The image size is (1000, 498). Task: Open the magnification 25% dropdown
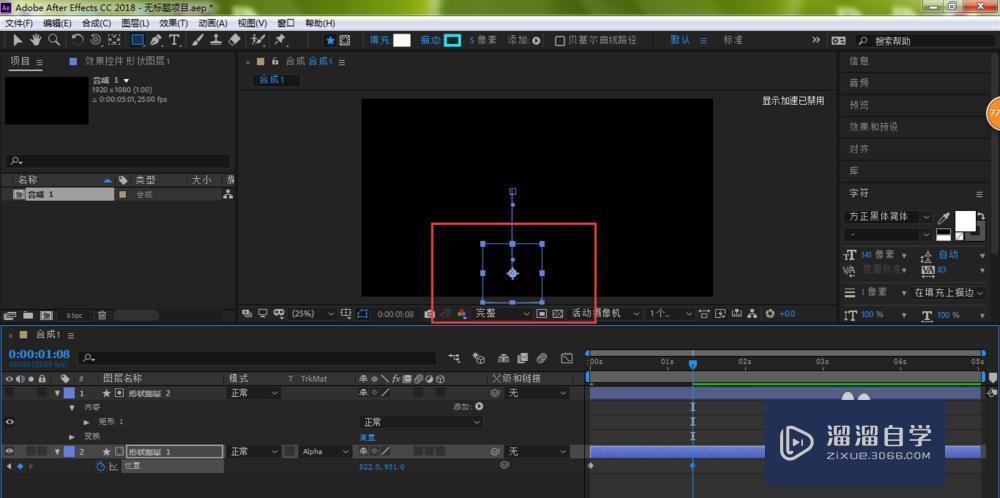[313, 314]
